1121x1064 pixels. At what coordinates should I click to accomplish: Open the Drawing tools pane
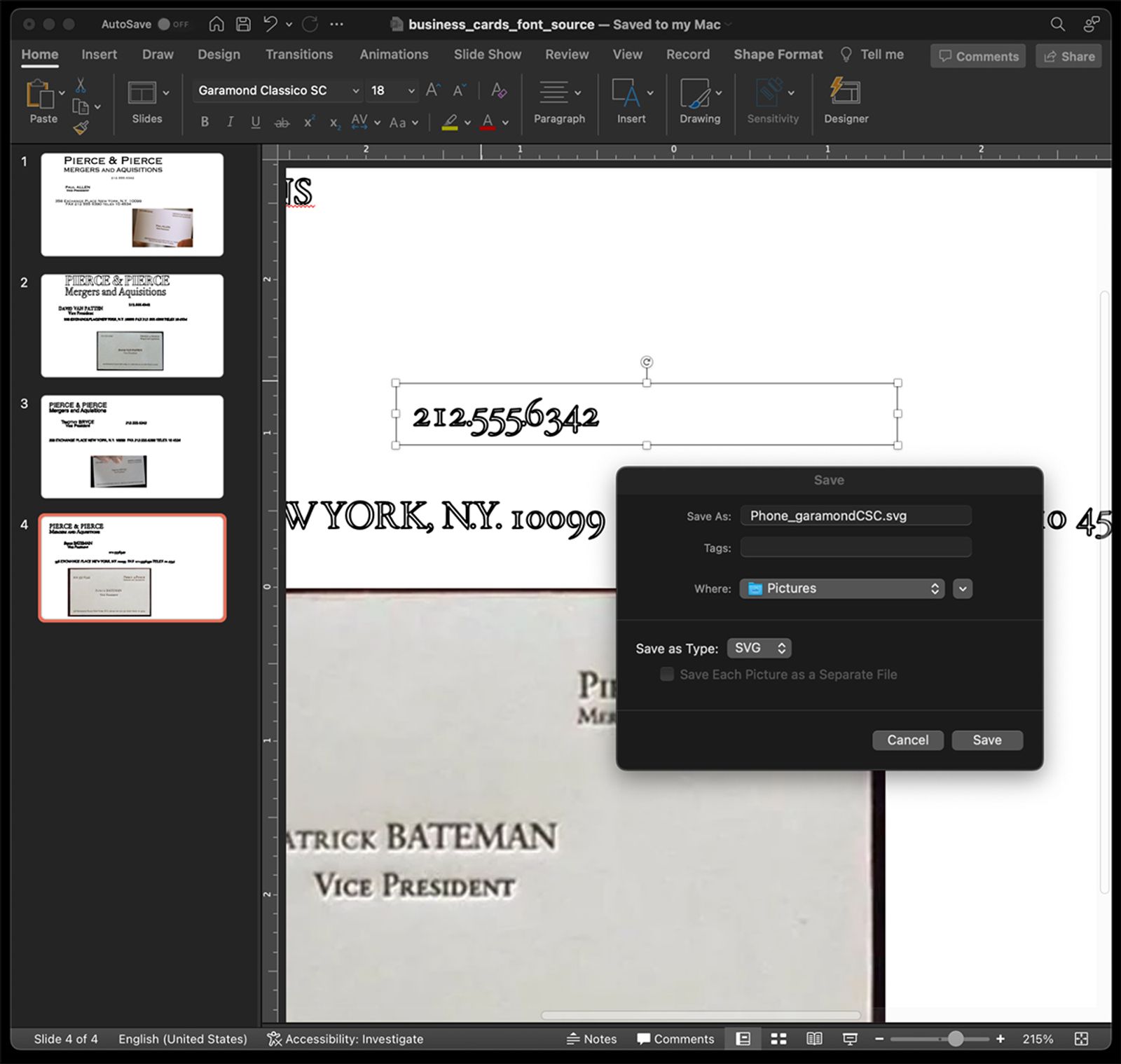tap(698, 102)
